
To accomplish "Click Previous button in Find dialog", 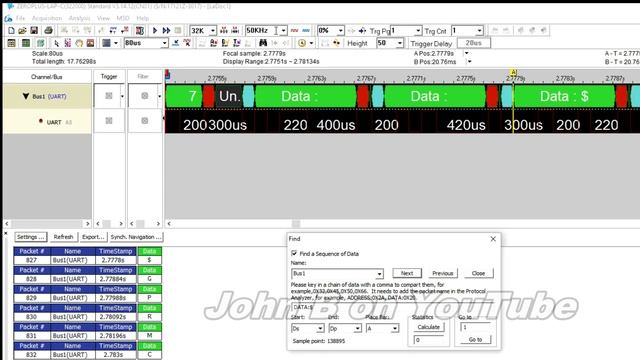I will coord(443,273).
